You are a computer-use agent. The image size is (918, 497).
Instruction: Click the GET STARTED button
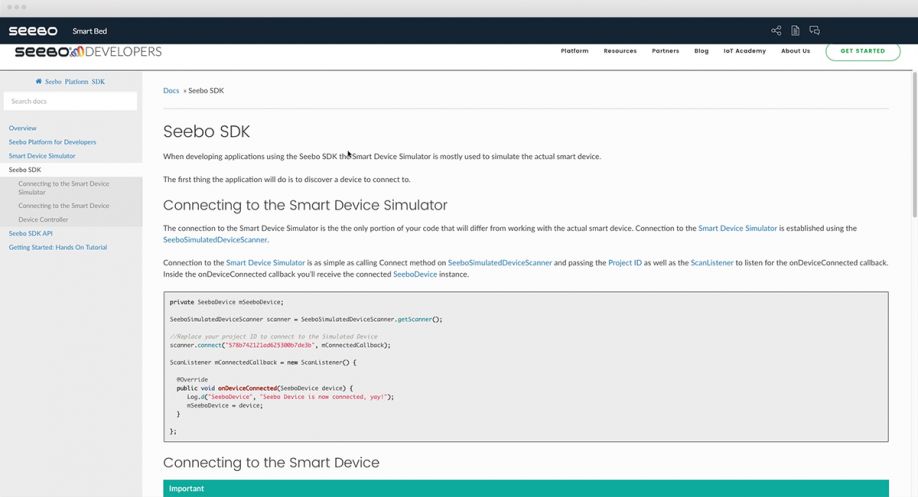tap(862, 51)
